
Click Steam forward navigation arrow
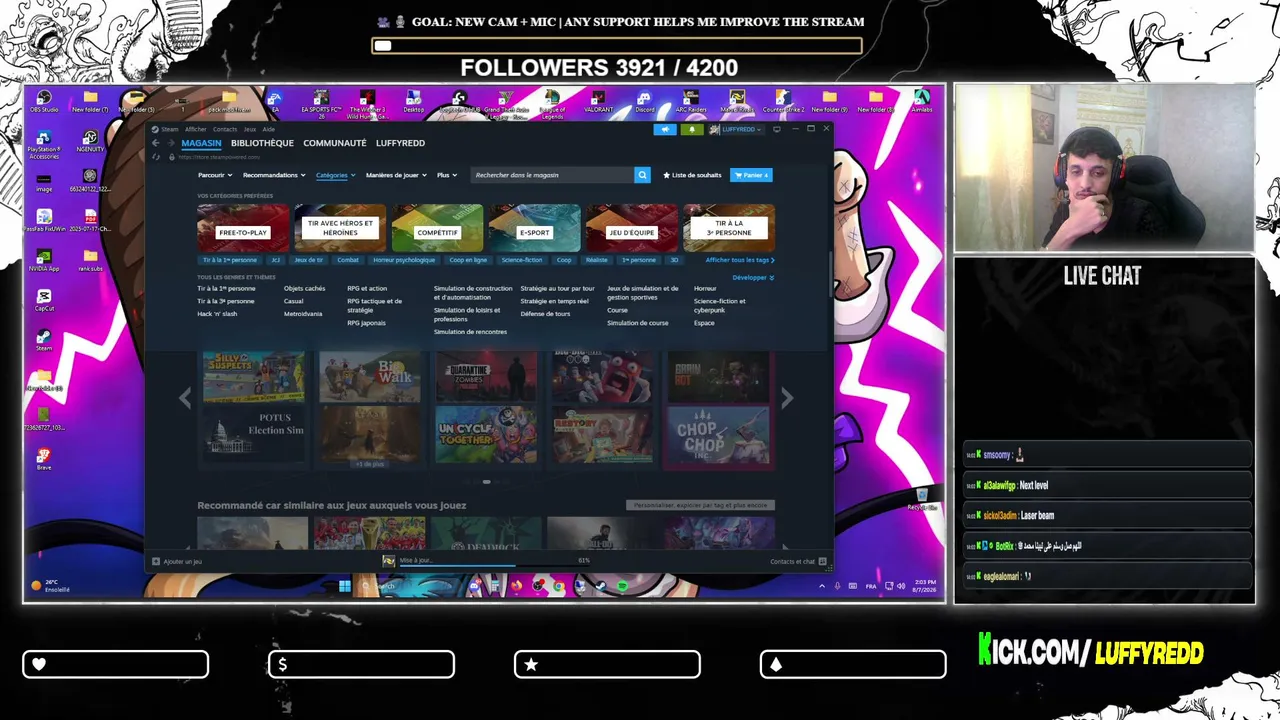pos(169,143)
